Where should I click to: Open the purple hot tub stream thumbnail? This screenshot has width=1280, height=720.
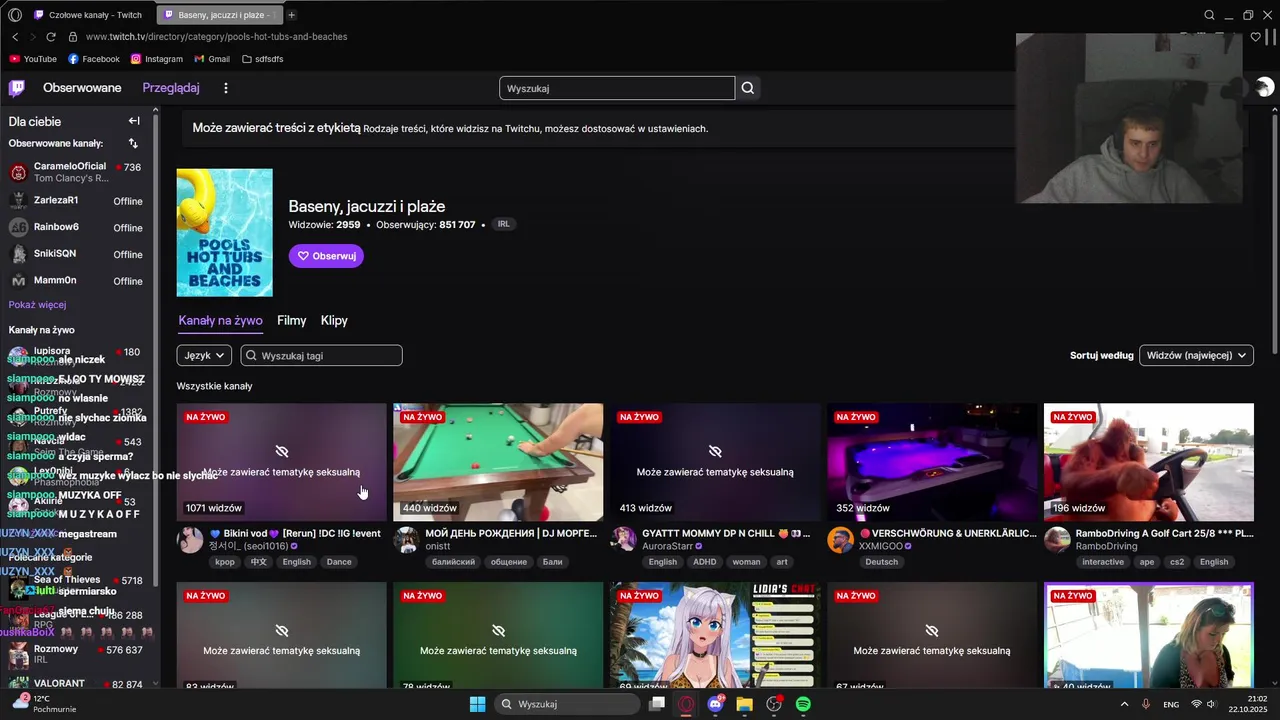[x=932, y=462]
